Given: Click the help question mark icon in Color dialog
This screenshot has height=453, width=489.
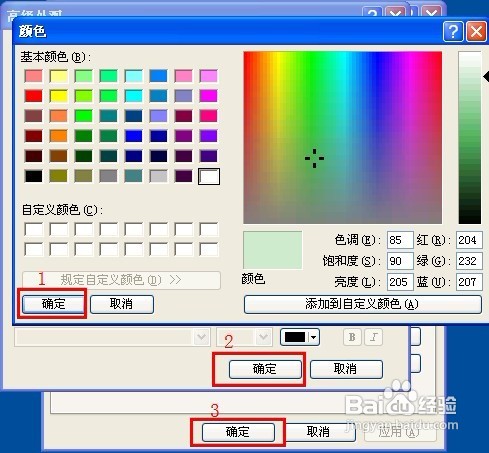Looking at the screenshot, I should pyautogui.click(x=453, y=32).
